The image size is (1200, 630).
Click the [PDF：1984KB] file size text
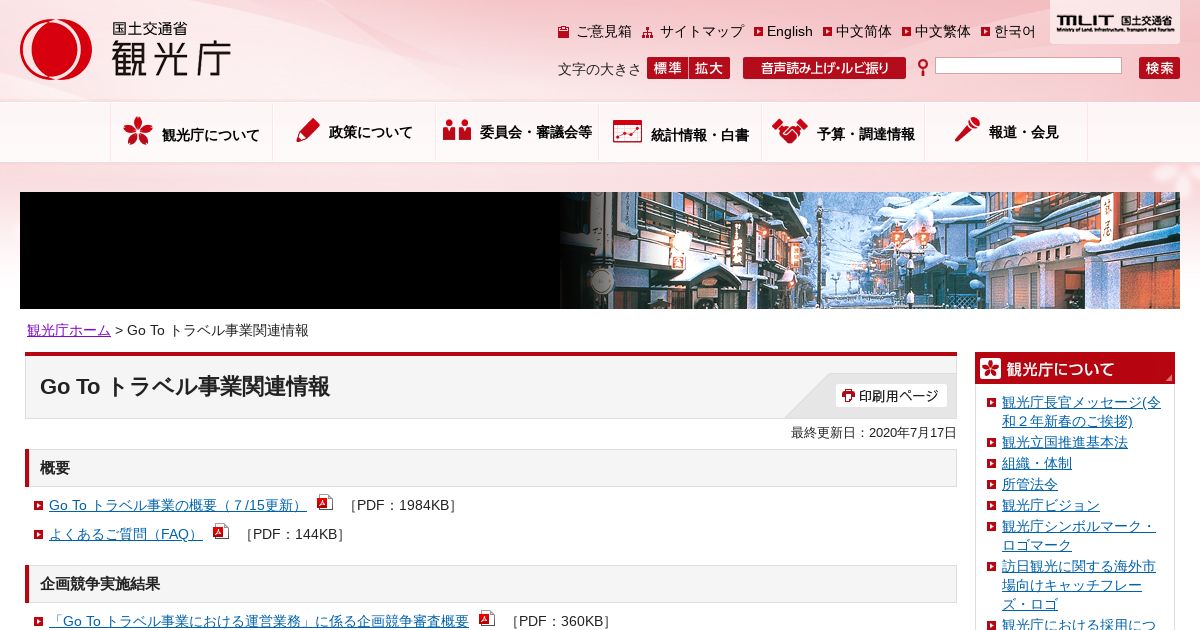point(403,505)
